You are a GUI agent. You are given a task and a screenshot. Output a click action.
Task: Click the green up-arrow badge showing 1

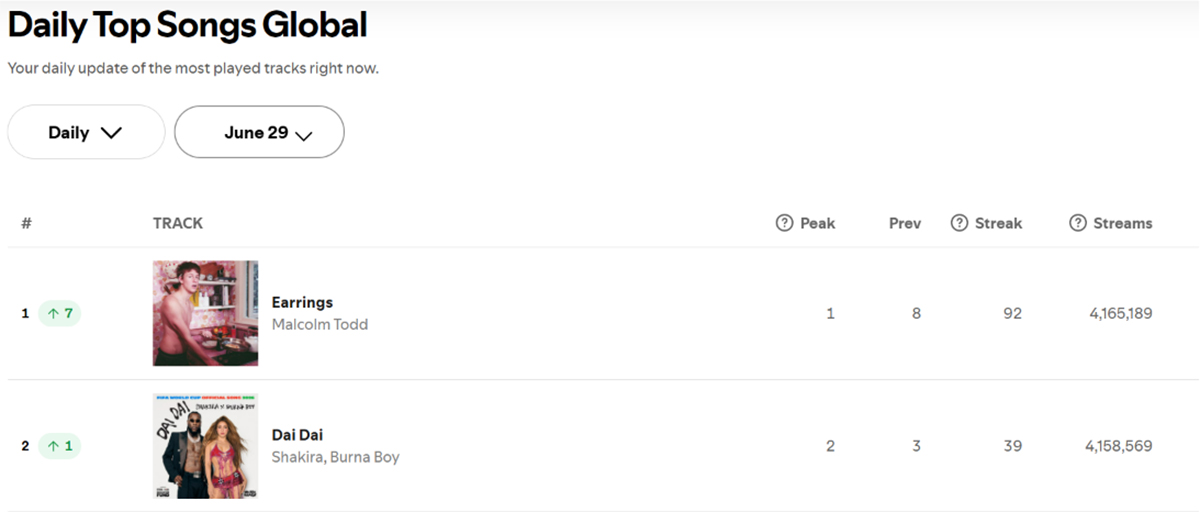60,446
